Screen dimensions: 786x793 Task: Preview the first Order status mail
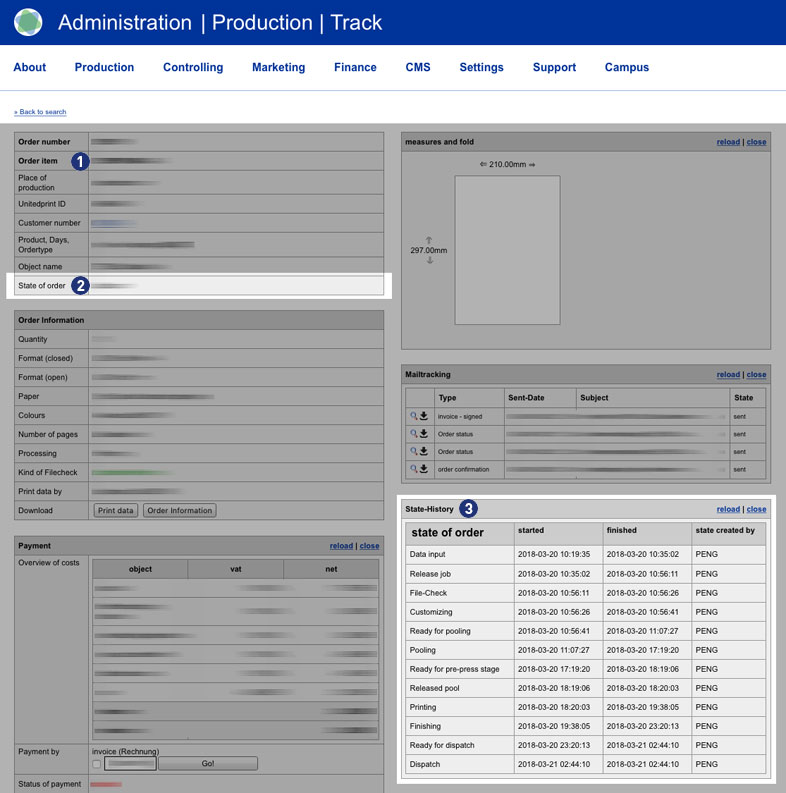[x=413, y=434]
